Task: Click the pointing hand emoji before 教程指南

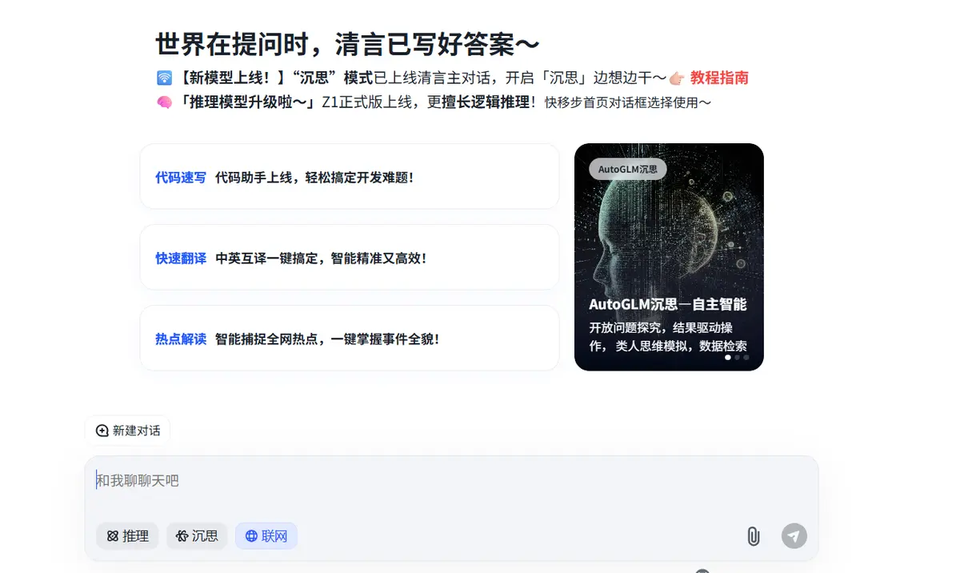Action: [x=677, y=78]
